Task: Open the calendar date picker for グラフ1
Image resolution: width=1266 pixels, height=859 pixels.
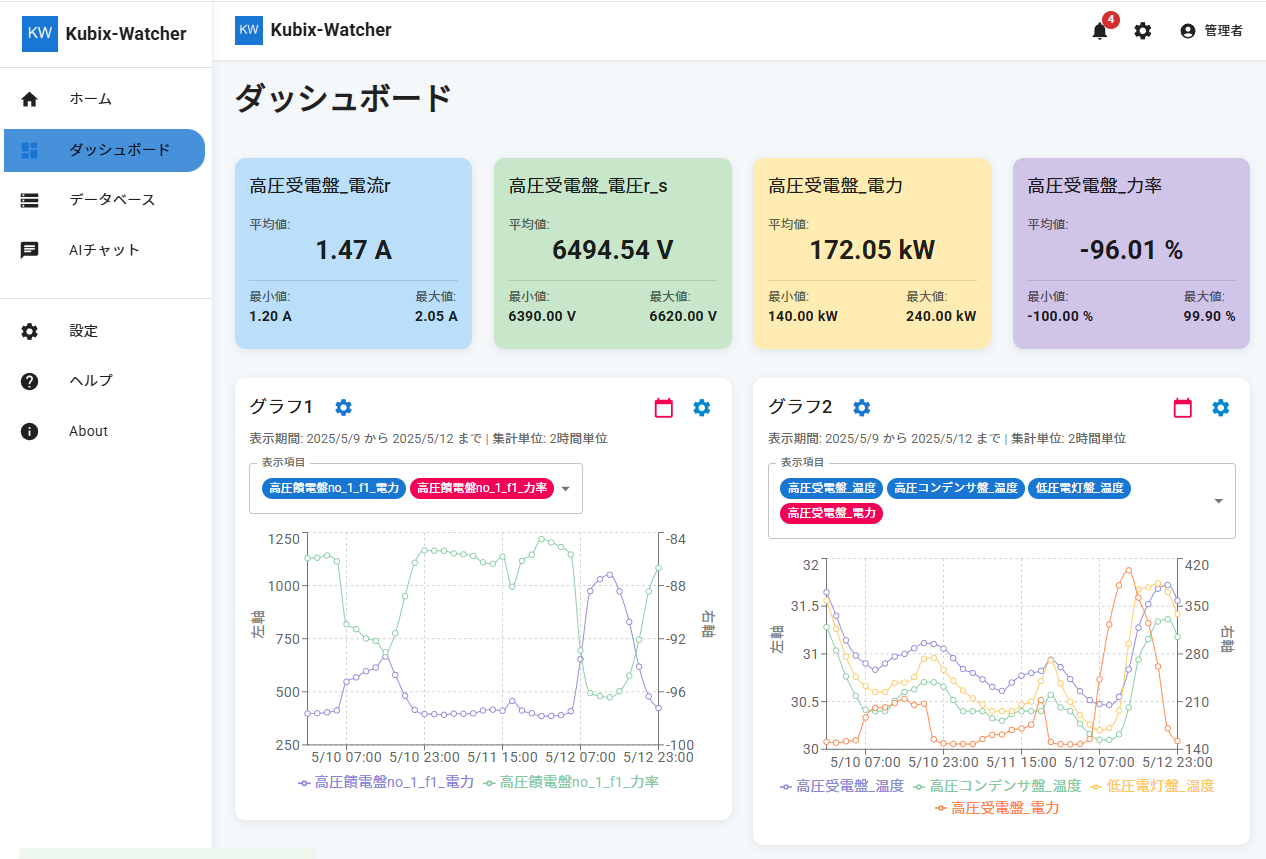Action: [663, 408]
